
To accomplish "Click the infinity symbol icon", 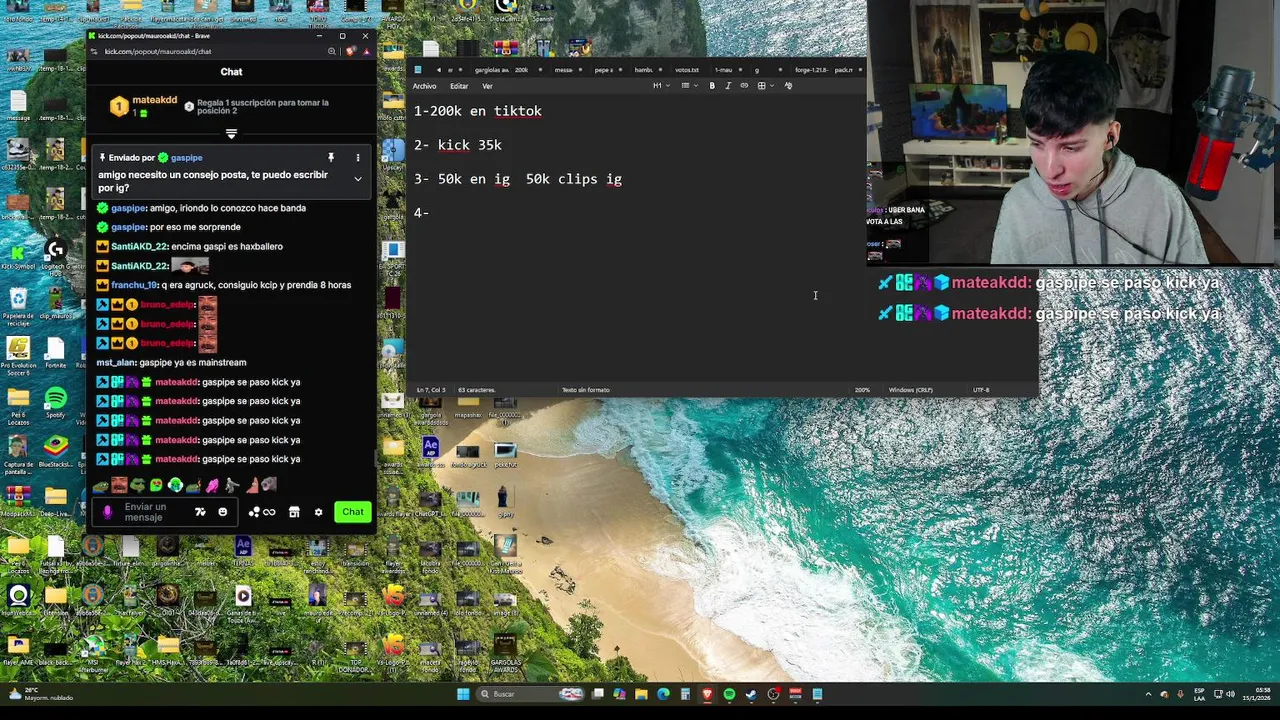I will pyautogui.click(x=269, y=512).
